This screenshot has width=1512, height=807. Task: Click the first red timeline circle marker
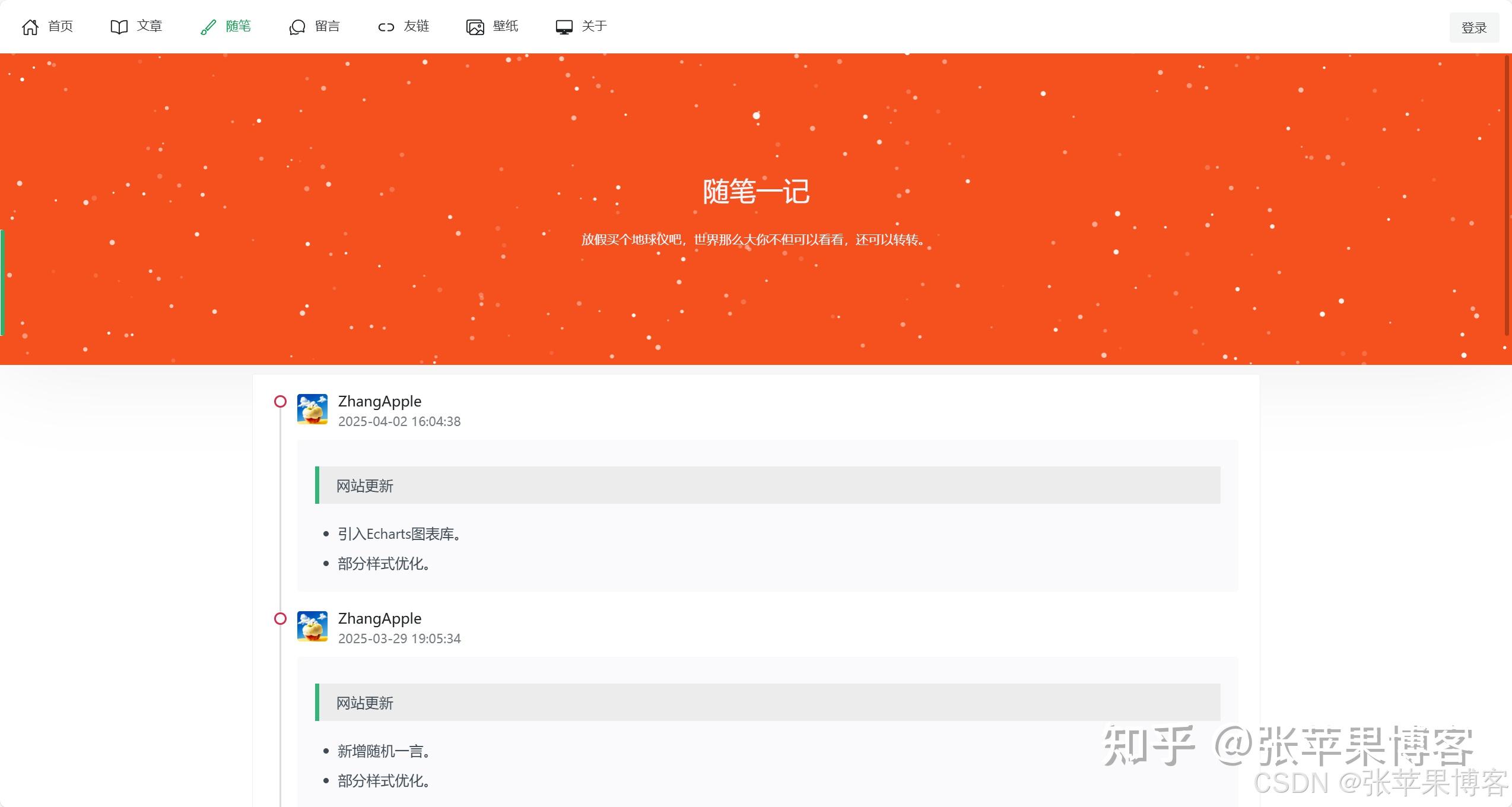coord(279,402)
